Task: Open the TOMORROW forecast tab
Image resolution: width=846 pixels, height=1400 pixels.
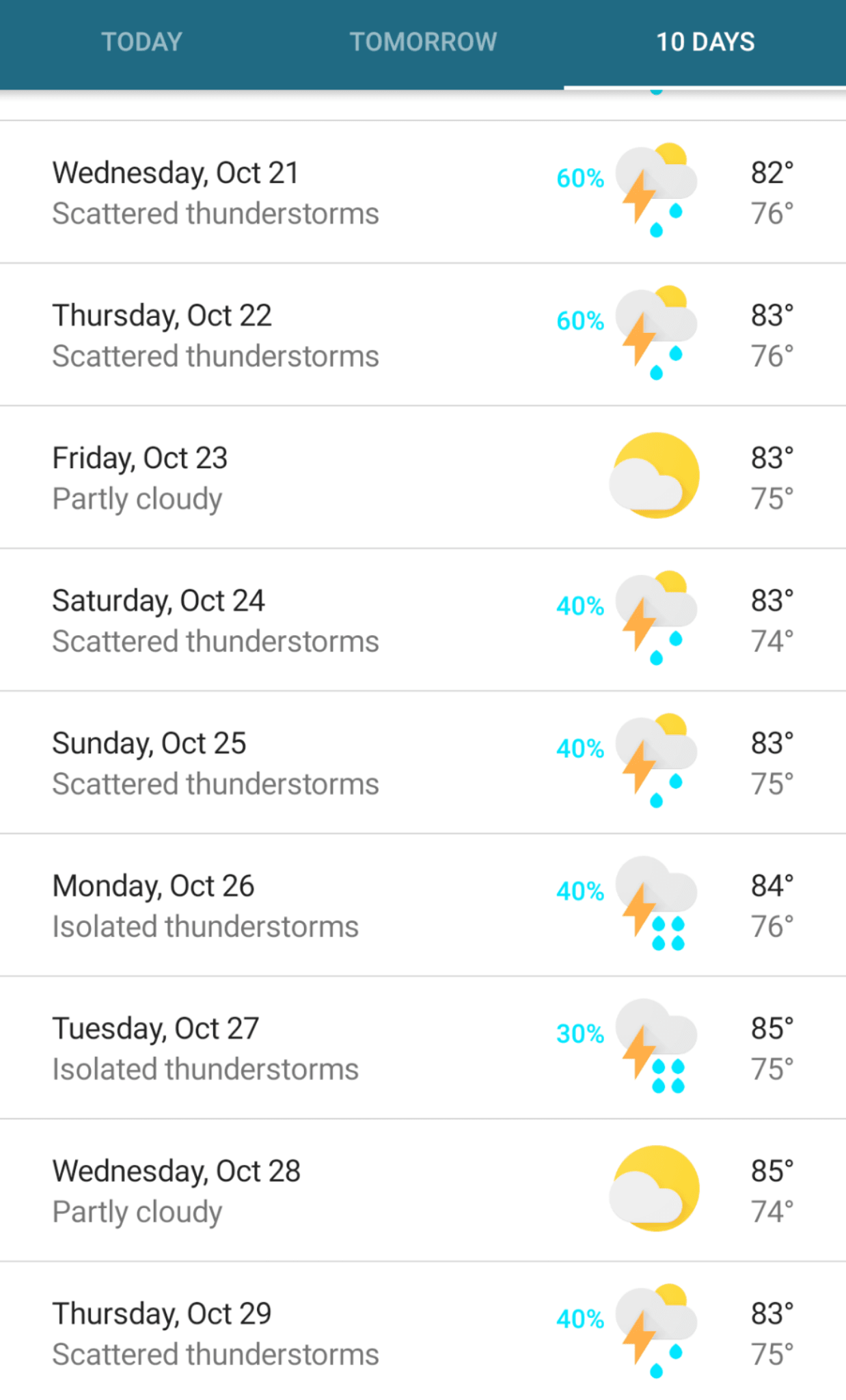Action: coord(423,42)
